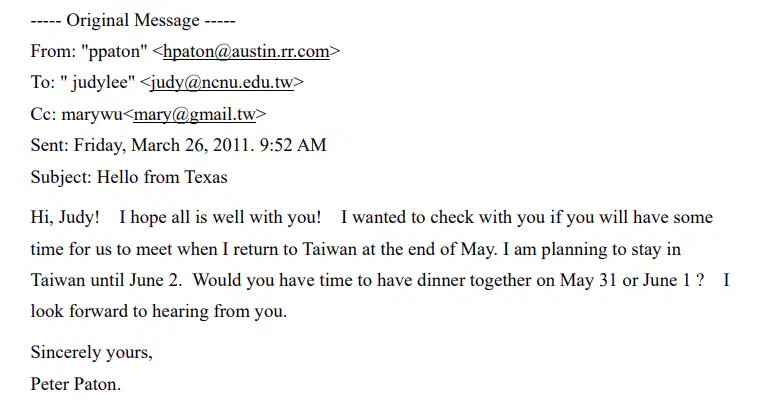Open the mary@gmail.tw email link
The width and height of the screenshot is (759, 407).
[195, 114]
